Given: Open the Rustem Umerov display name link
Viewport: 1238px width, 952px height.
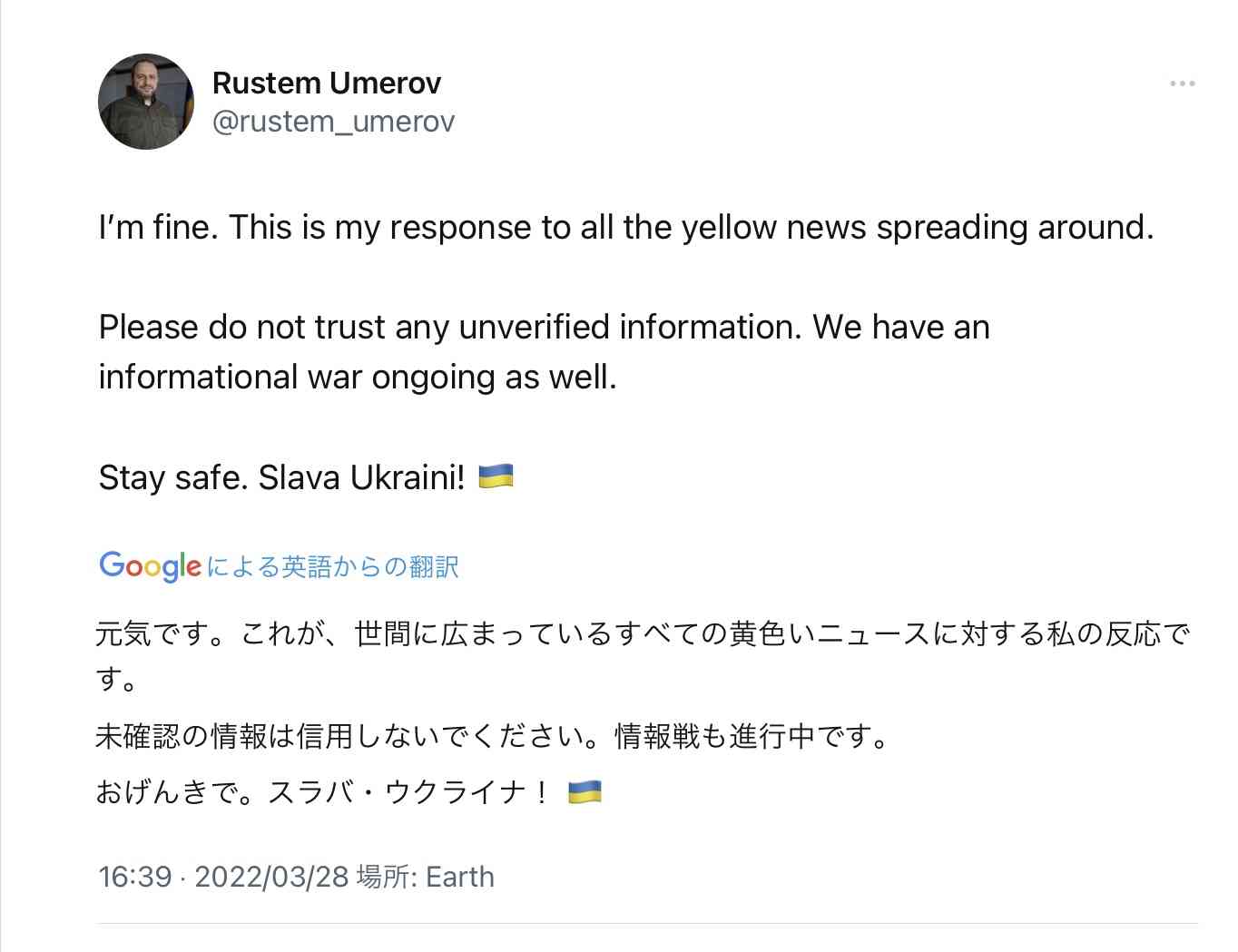Looking at the screenshot, I should [327, 83].
